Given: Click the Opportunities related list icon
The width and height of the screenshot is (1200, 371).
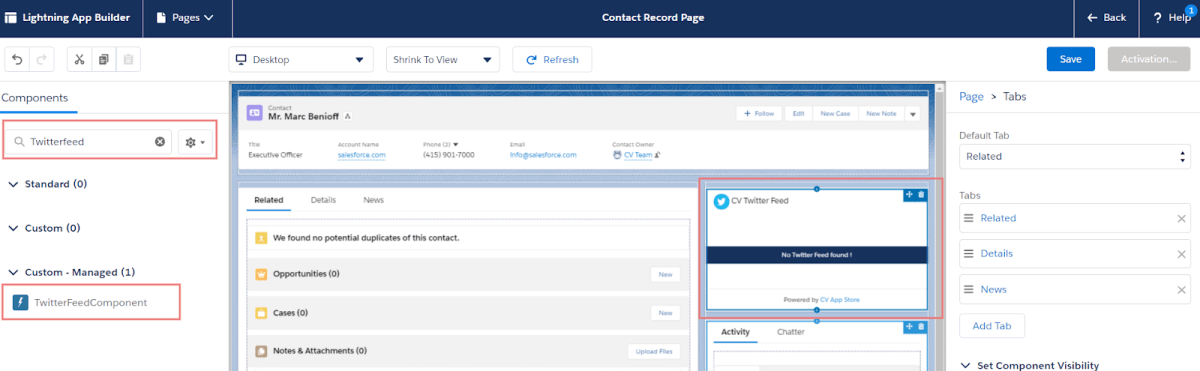Looking at the screenshot, I should pos(261,274).
